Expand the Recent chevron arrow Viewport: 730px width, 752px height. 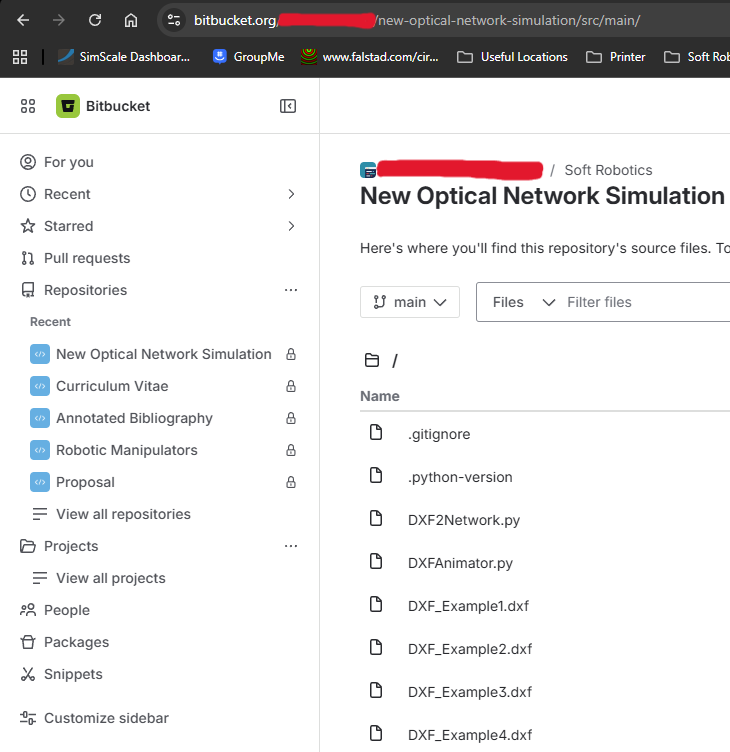tap(291, 194)
